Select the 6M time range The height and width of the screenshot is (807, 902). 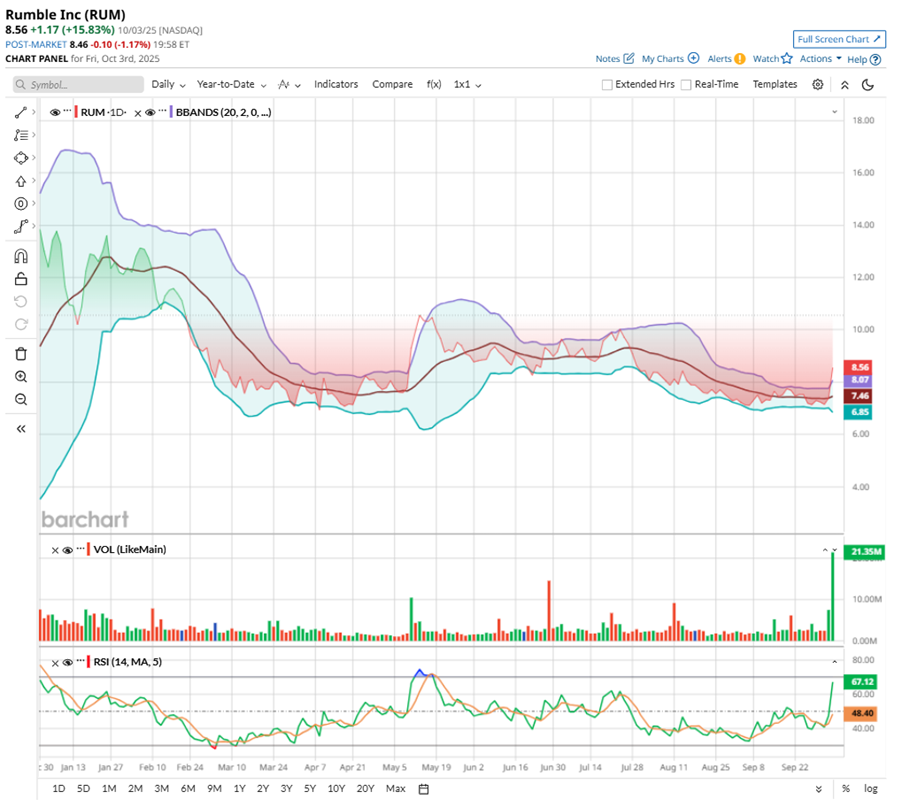pos(188,789)
